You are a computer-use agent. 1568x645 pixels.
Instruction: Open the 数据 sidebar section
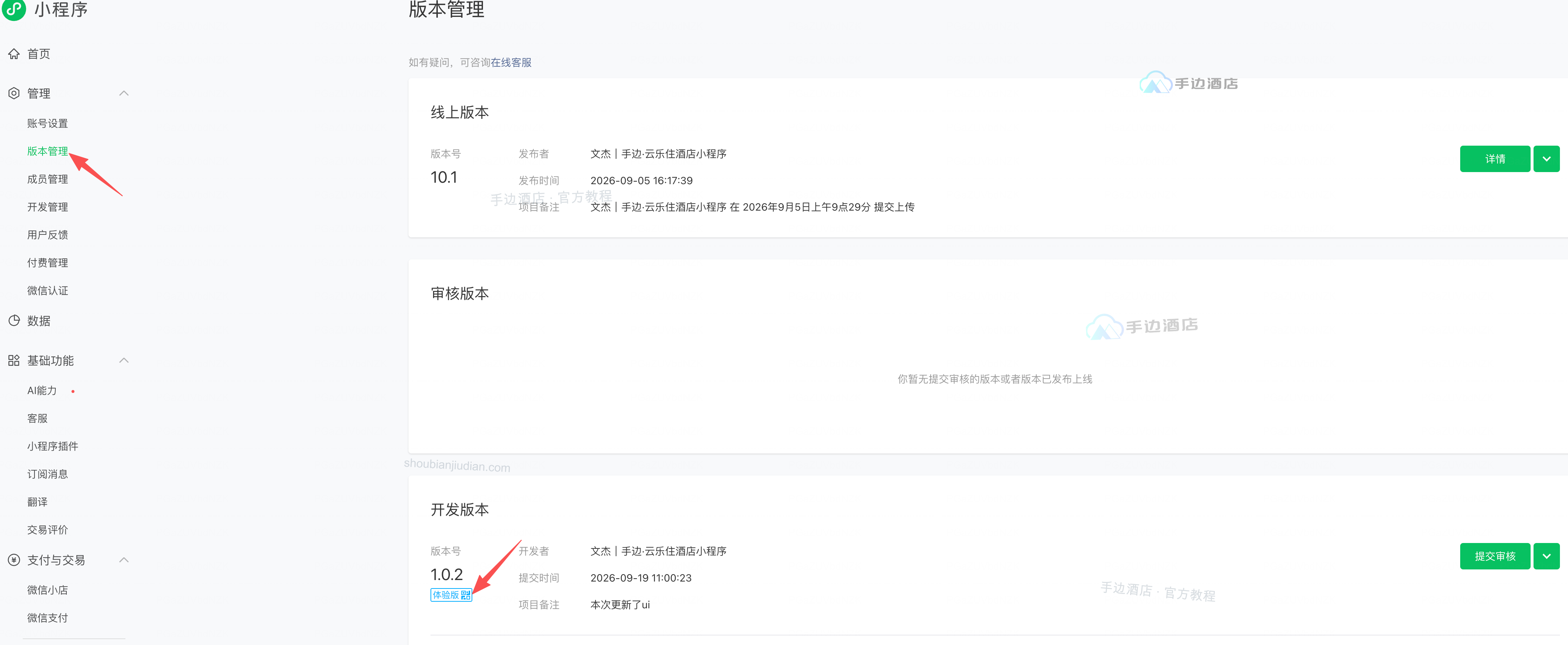(x=39, y=321)
